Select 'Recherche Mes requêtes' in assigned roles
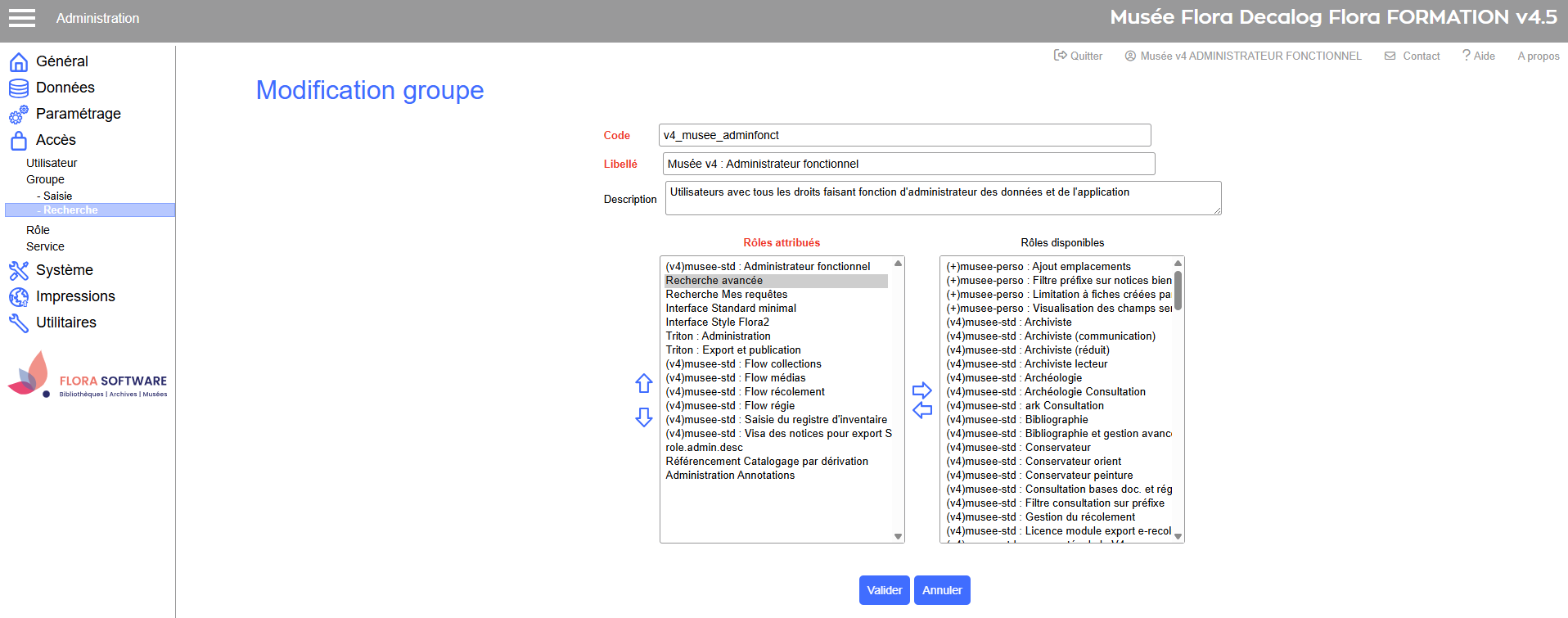1568x618 pixels. click(x=727, y=295)
